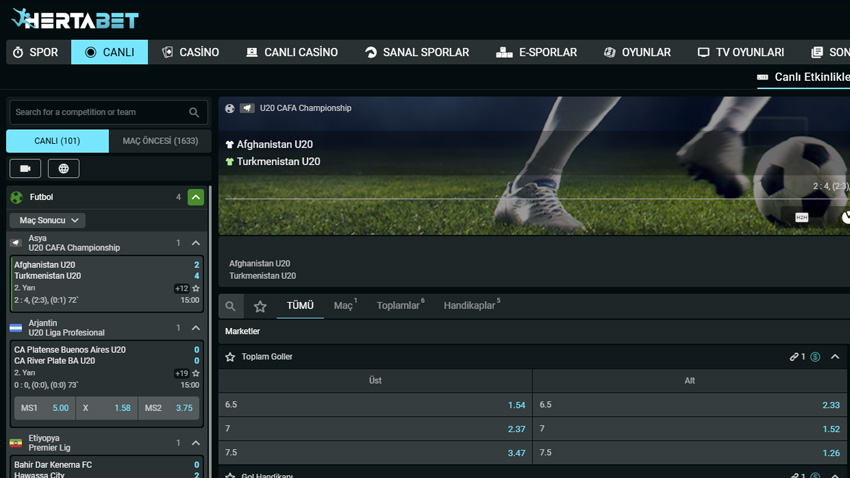Switch to MAÇ ÖNCESİ (1633) tab
850x478 pixels.
click(160, 141)
